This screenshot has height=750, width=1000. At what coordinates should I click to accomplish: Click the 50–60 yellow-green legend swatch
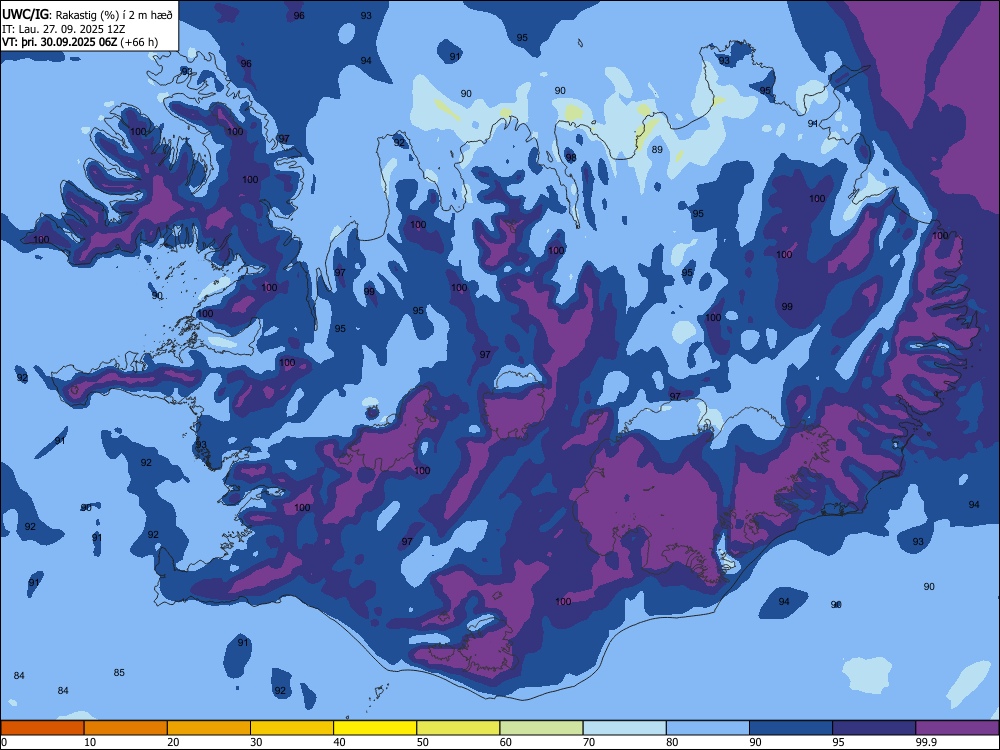pyautogui.click(x=458, y=728)
